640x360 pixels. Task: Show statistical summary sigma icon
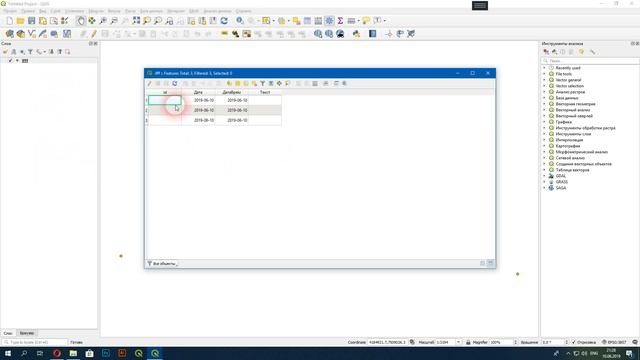[x=340, y=21]
